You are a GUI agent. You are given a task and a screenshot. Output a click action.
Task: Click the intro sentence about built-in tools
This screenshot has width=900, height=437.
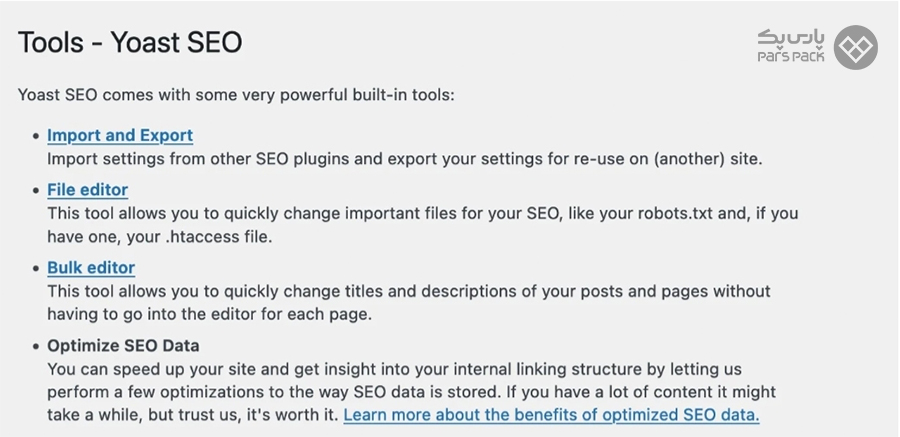(236, 95)
